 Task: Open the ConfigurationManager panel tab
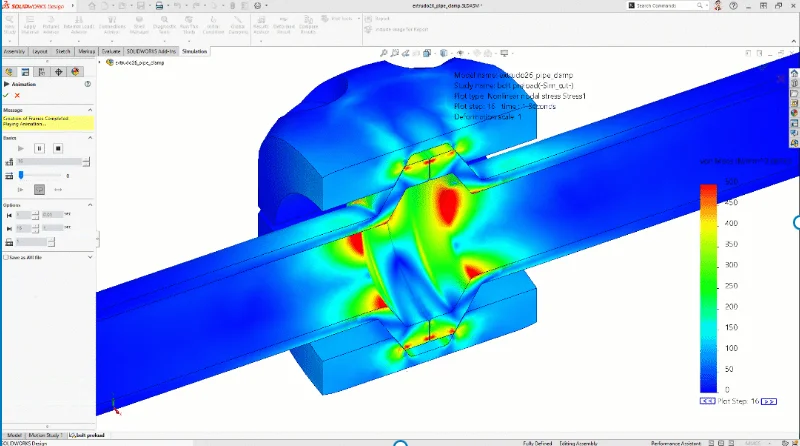tap(42, 72)
